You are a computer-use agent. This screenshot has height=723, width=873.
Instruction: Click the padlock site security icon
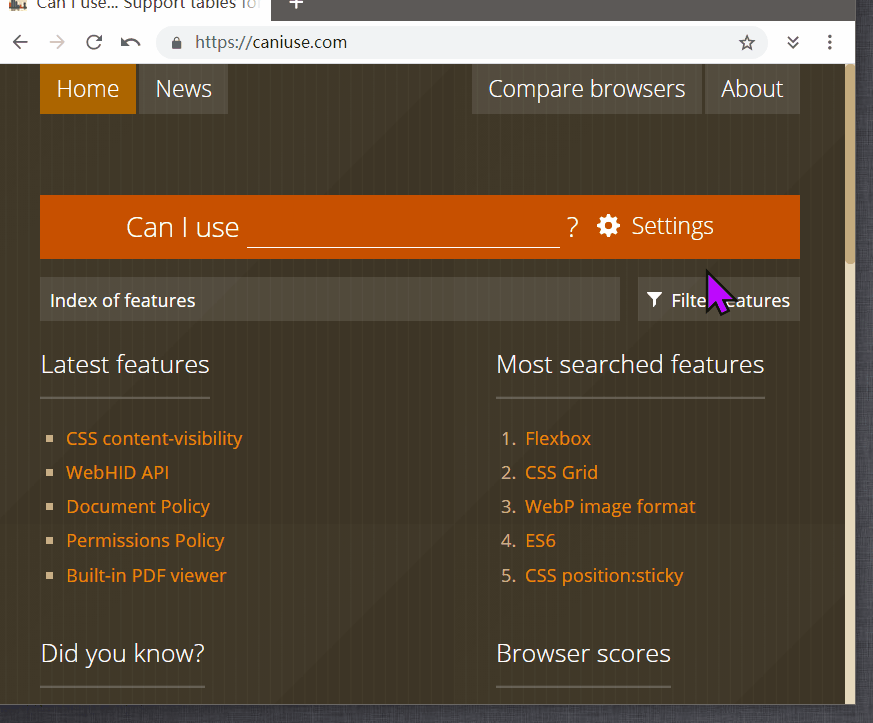(x=176, y=43)
